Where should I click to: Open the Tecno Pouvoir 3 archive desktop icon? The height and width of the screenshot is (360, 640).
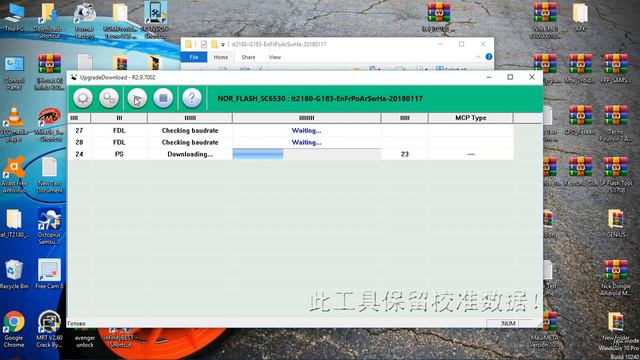pyautogui.click(x=616, y=123)
